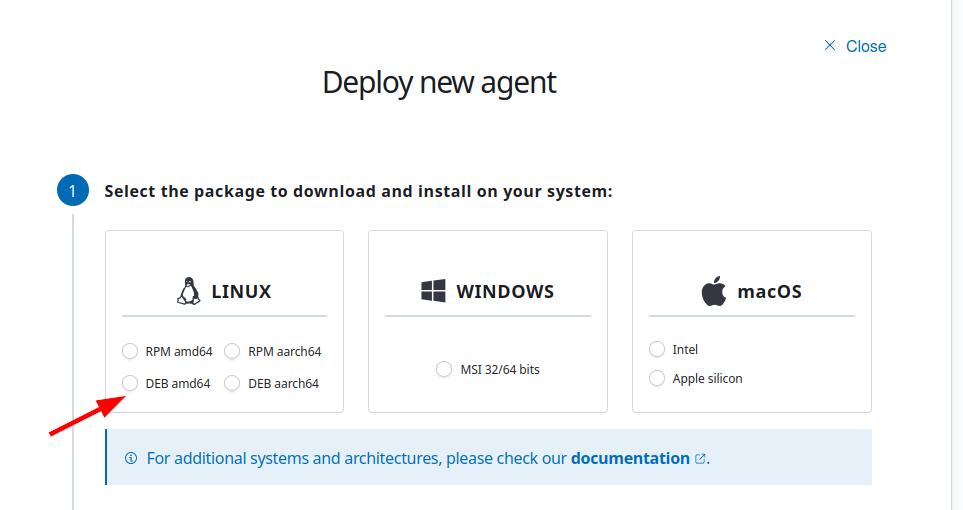
Task: Click the macOS card heading
Action: click(x=769, y=292)
